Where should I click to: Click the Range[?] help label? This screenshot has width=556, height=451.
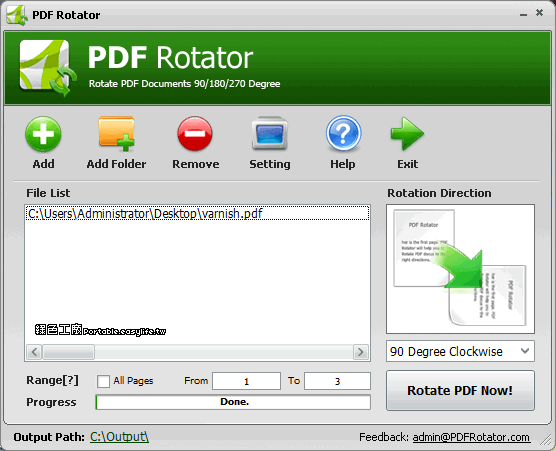[x=52, y=380]
